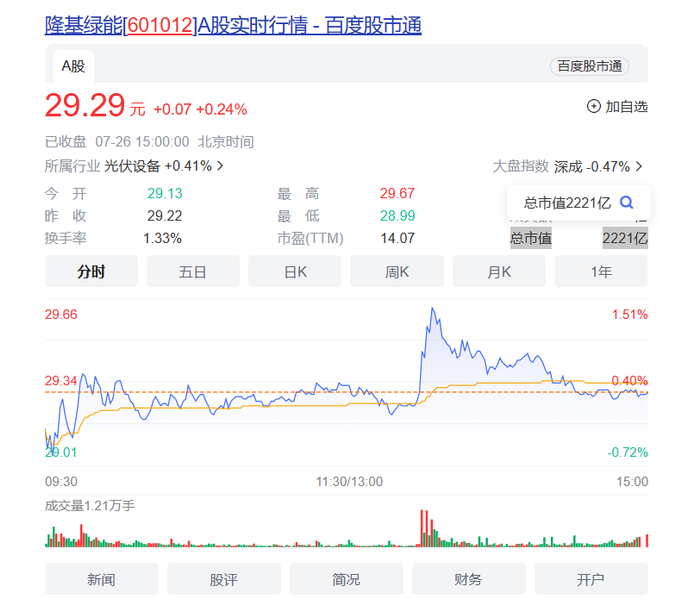
Task: Click the 最低 value 28.99
Action: [x=397, y=216]
